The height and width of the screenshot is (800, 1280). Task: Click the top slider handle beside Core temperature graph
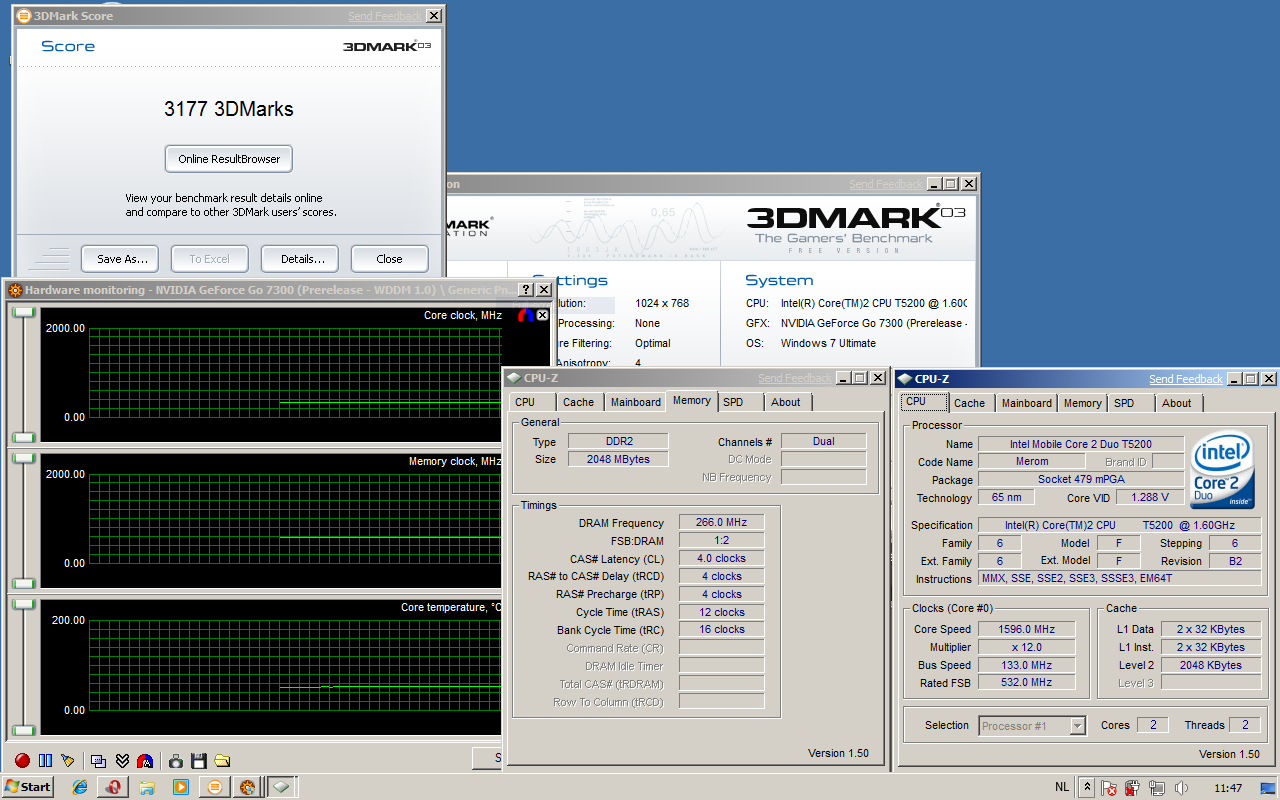24,604
